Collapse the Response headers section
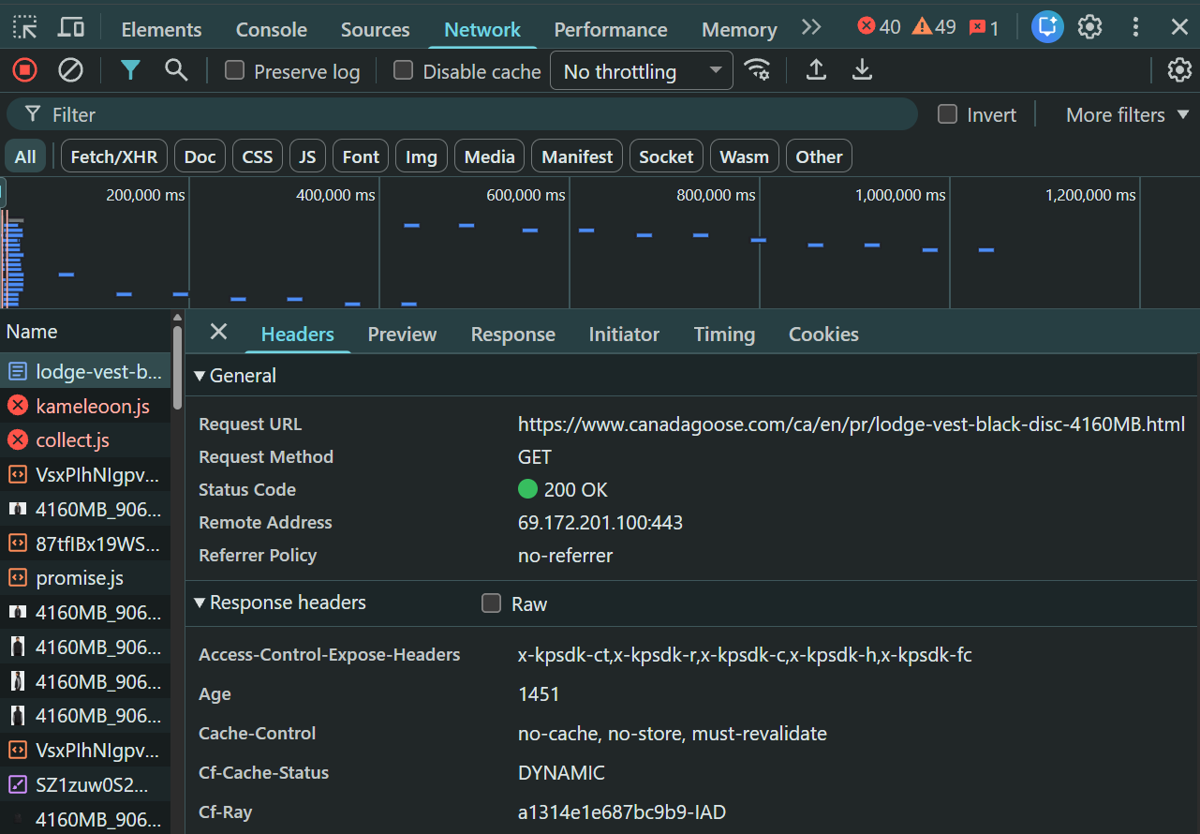 281,603
